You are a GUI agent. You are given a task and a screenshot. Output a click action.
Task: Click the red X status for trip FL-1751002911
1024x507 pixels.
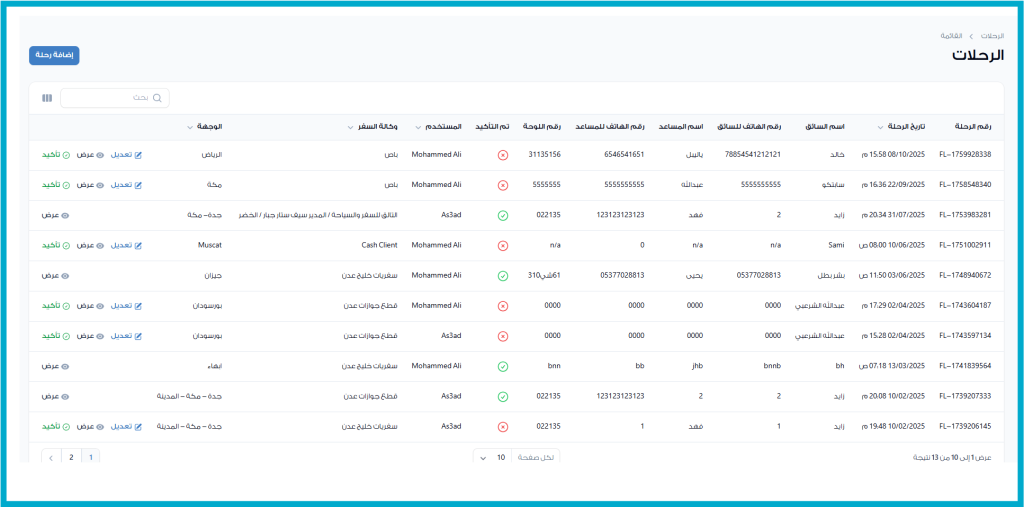[502, 245]
